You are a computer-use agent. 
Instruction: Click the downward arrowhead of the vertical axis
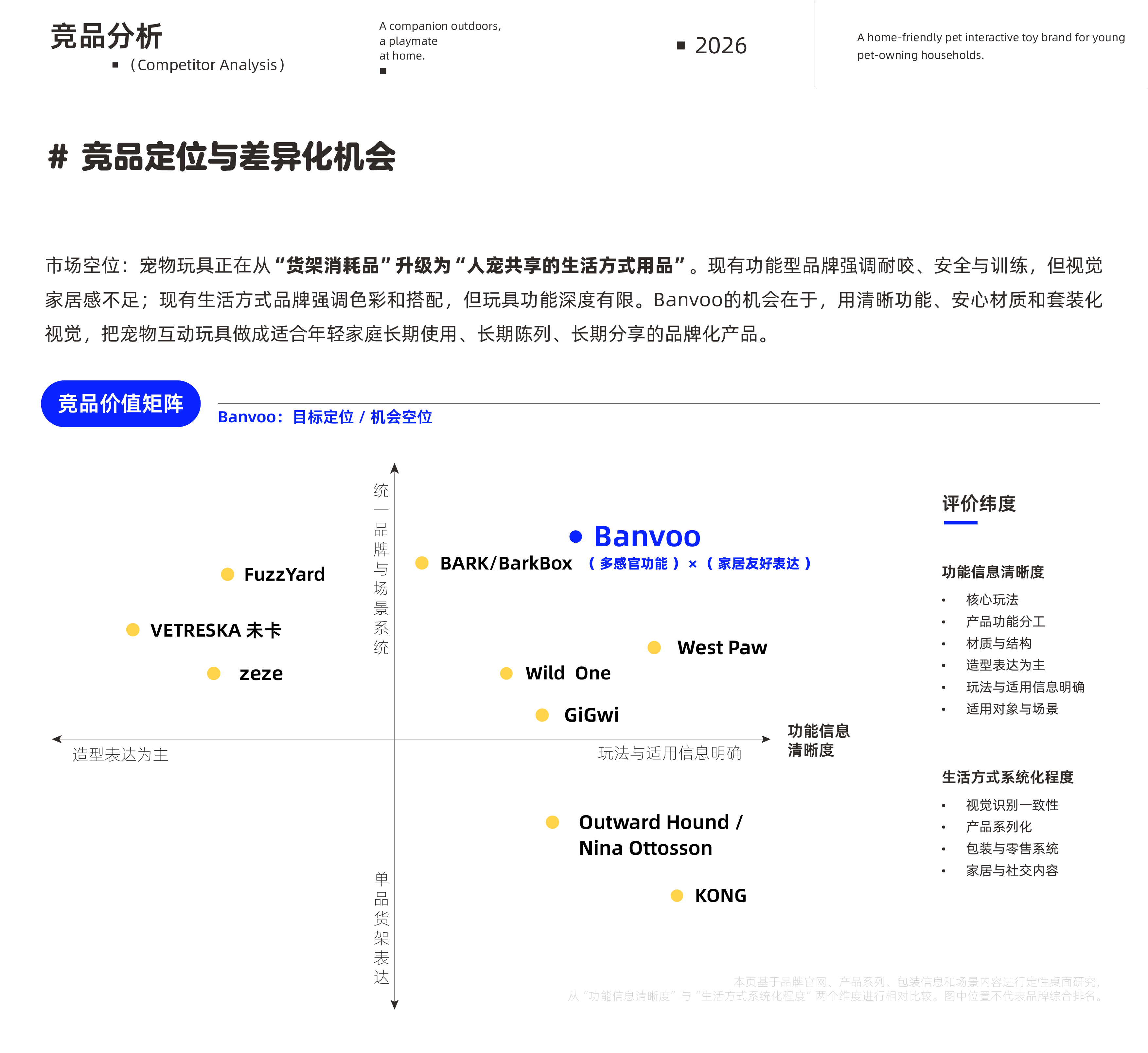(x=394, y=1005)
